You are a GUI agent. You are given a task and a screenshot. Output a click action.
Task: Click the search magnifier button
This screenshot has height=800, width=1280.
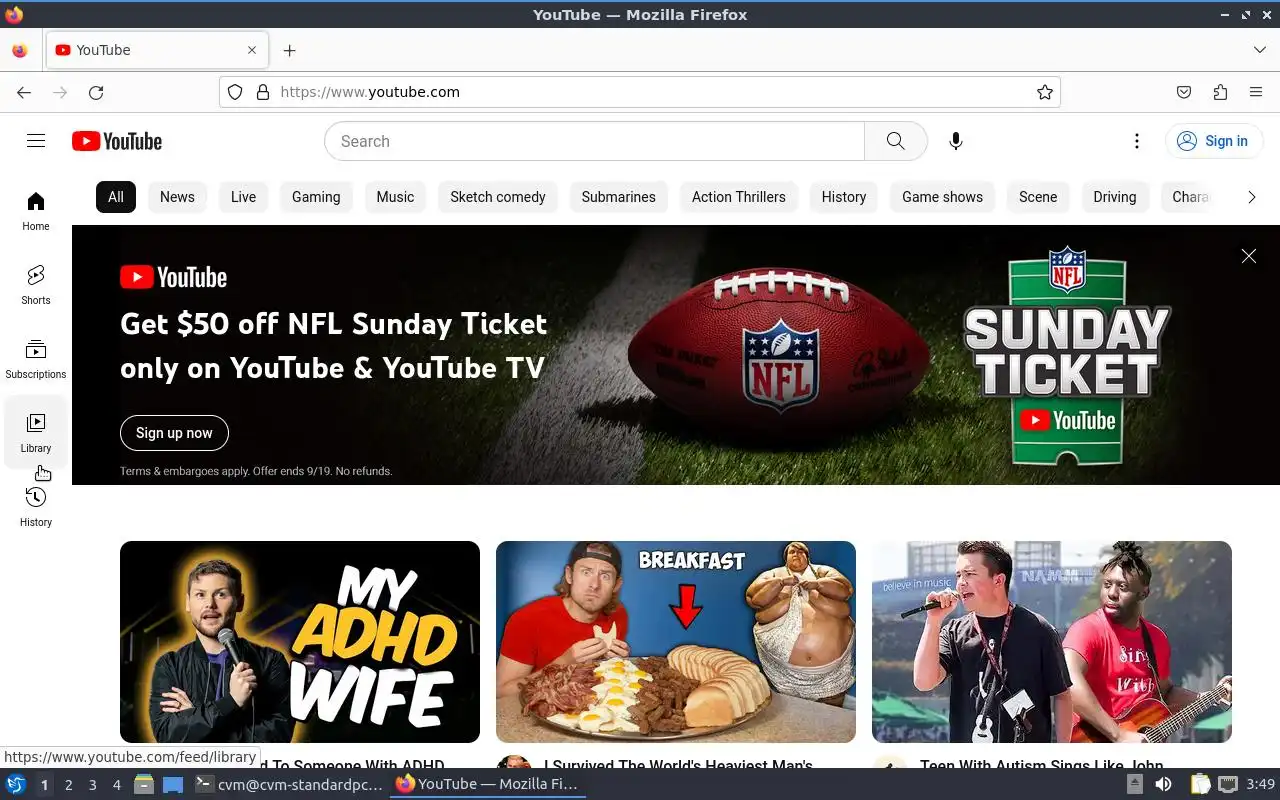coord(896,141)
